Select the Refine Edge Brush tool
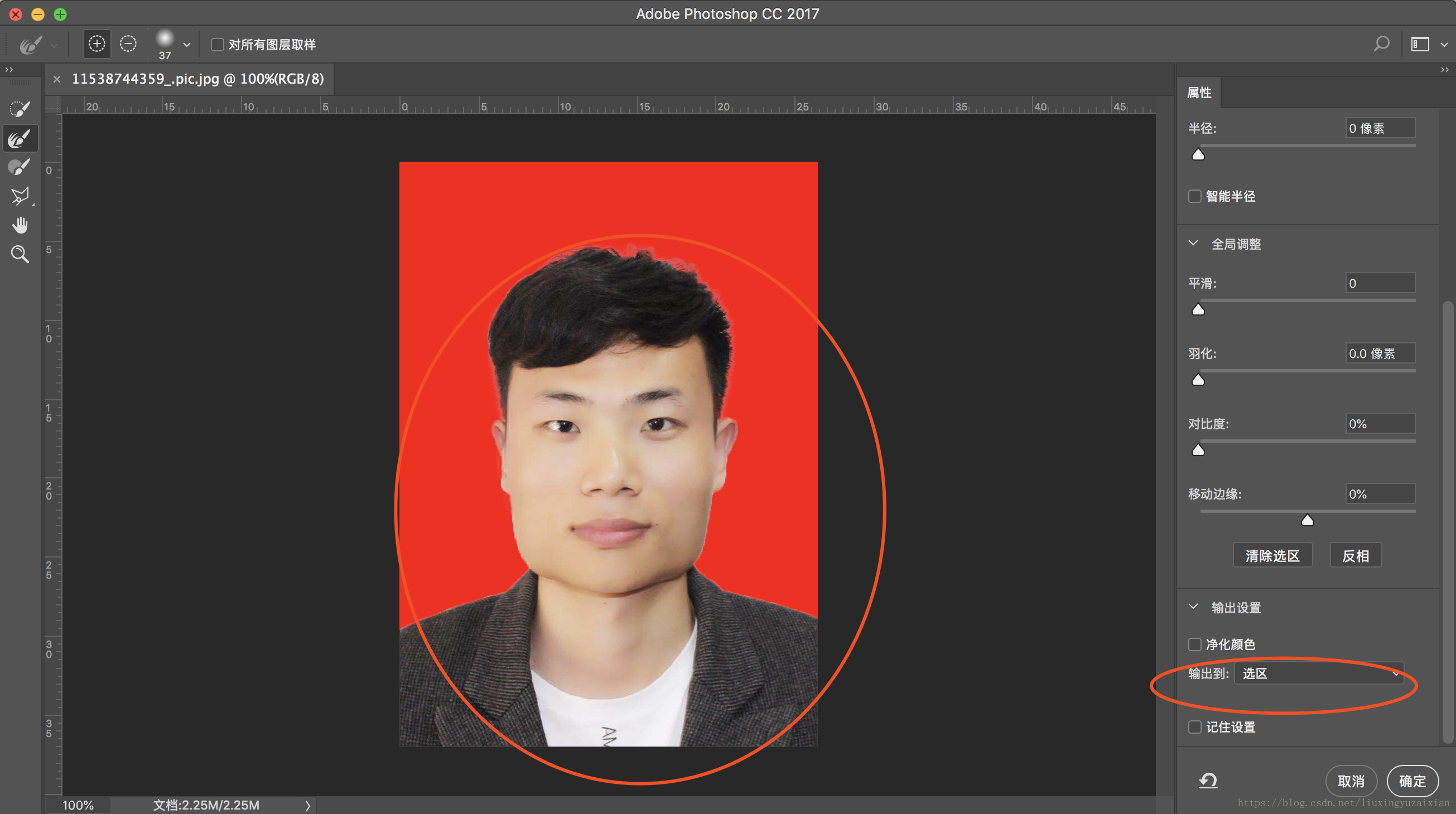1456x814 pixels. 20,138
